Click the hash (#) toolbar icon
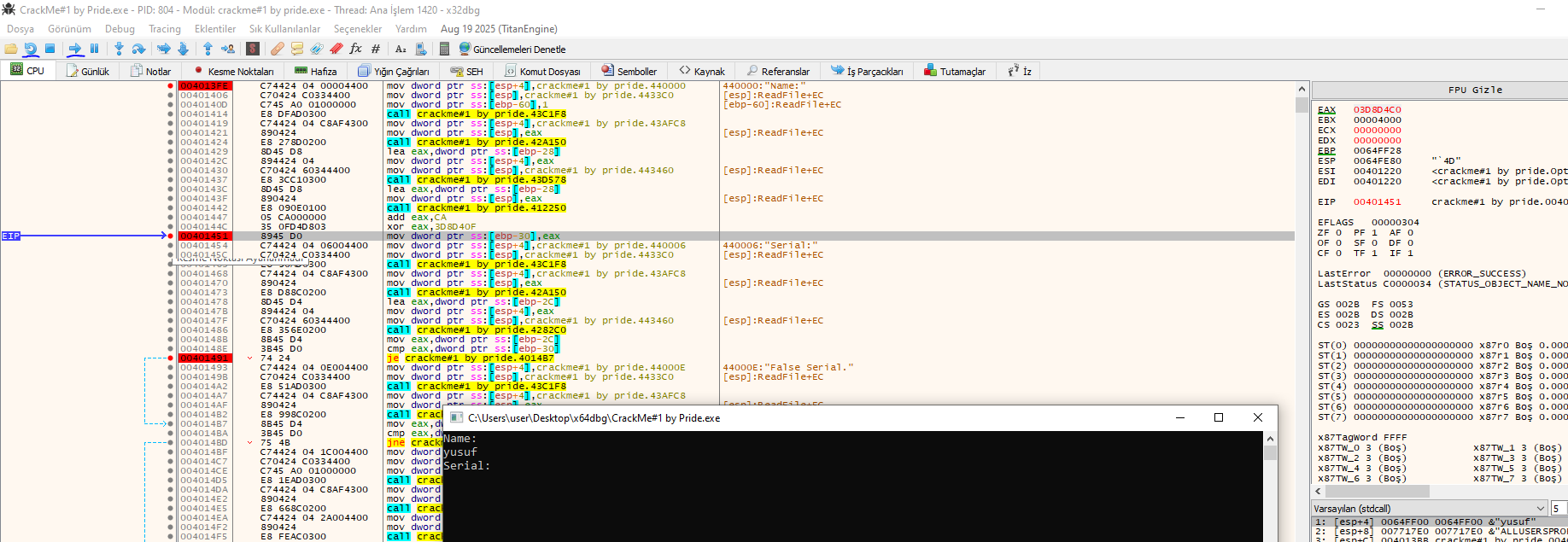Screen dimensions: 1568x542 click(x=376, y=50)
